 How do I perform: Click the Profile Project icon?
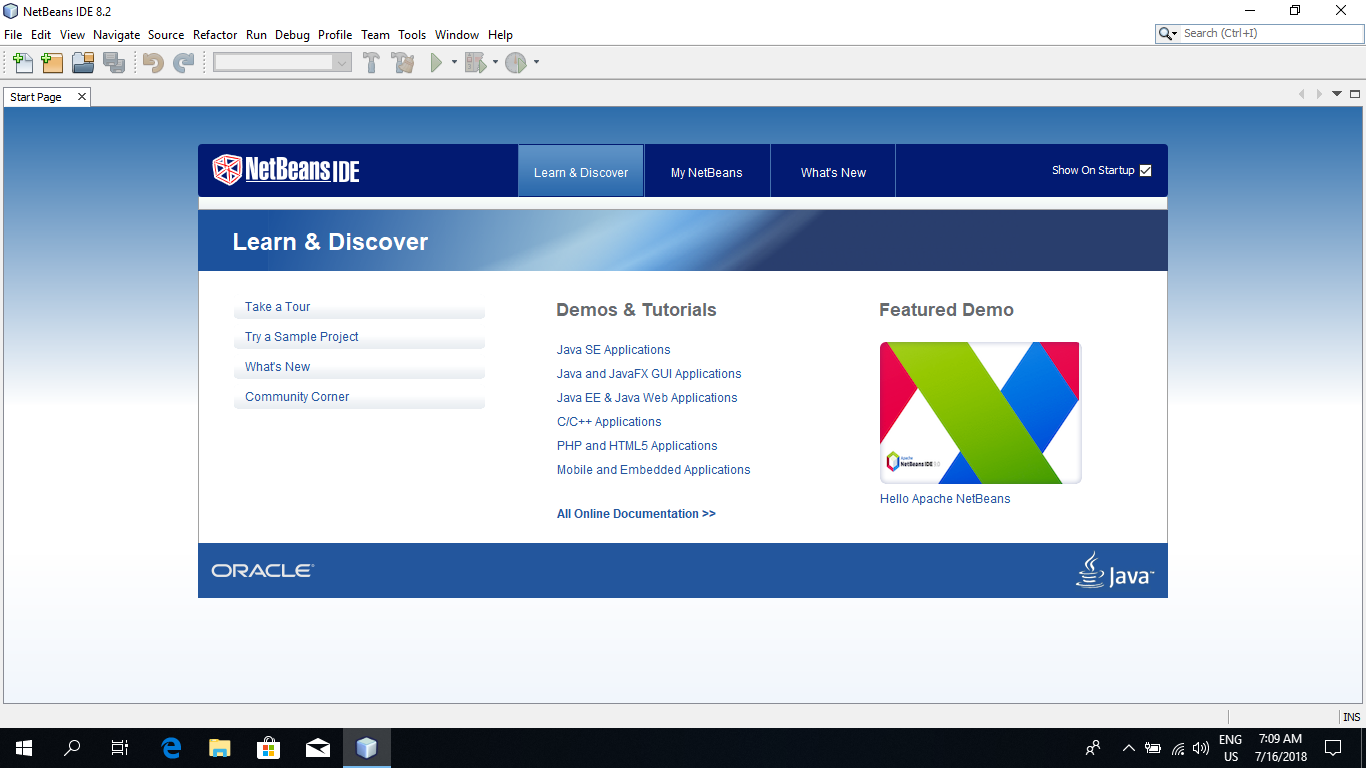click(x=516, y=63)
